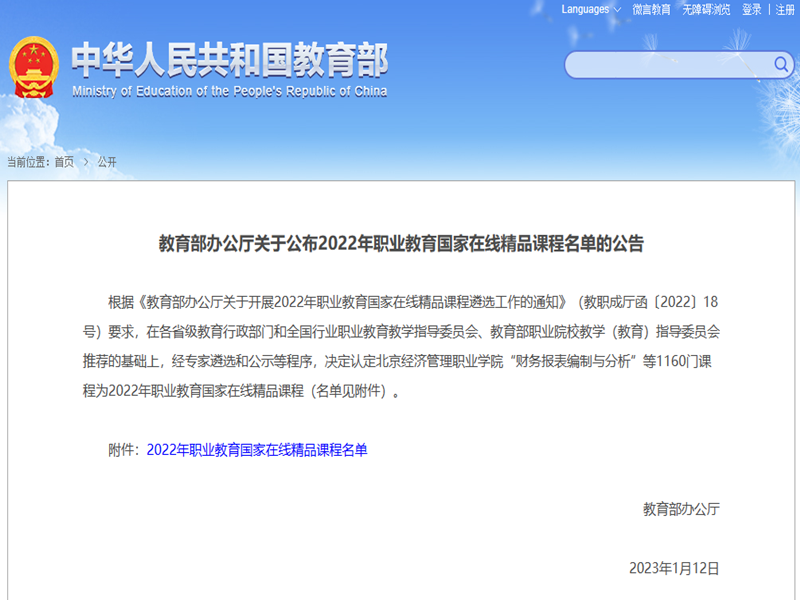
Task: Click the announcement title heading
Action: [401, 243]
